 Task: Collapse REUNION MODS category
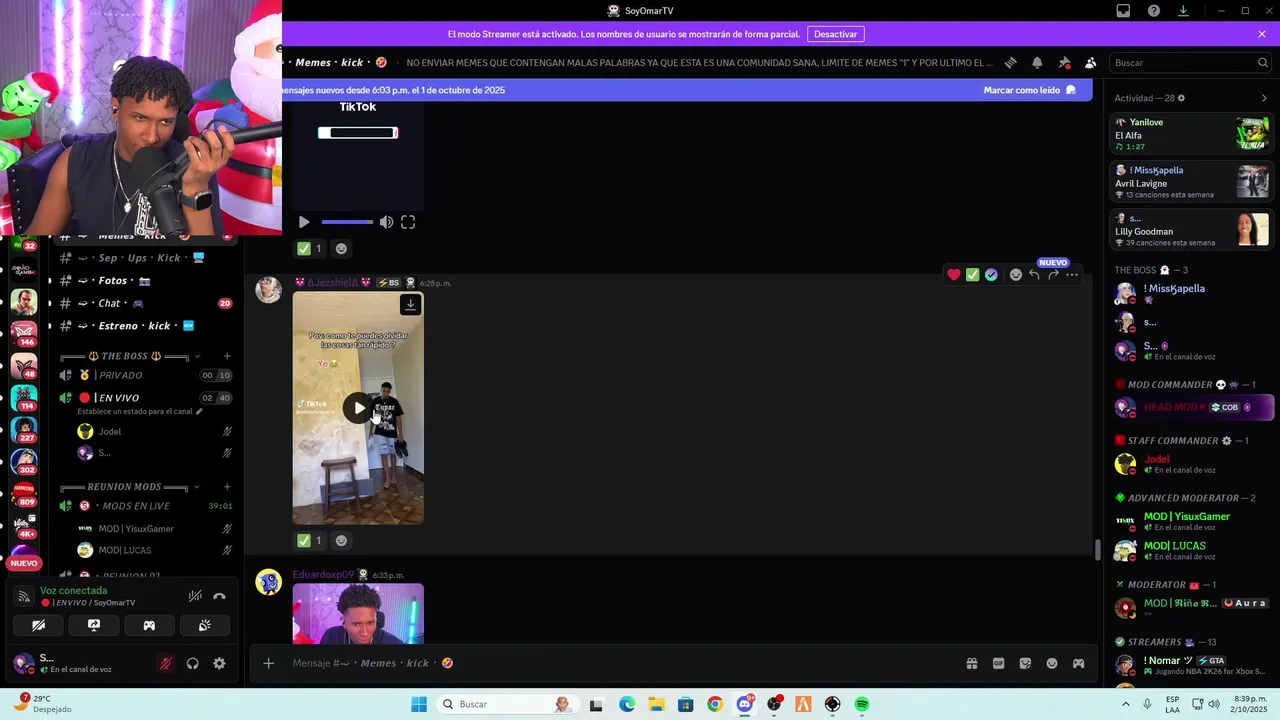point(130,487)
